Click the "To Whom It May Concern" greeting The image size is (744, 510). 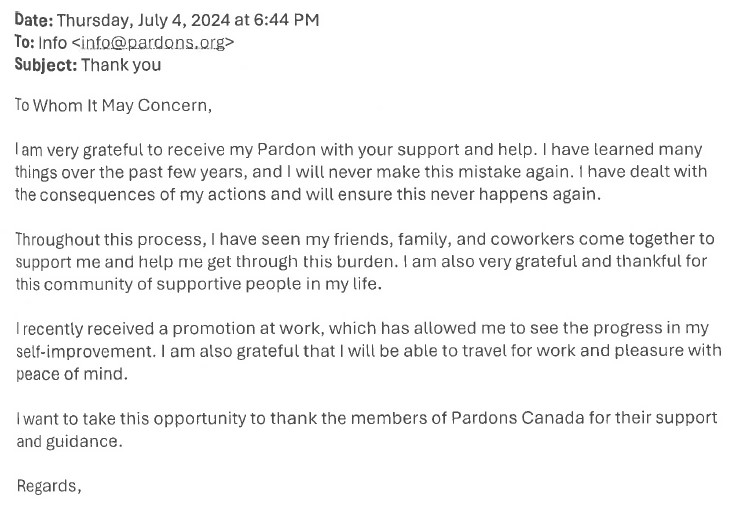112,106
